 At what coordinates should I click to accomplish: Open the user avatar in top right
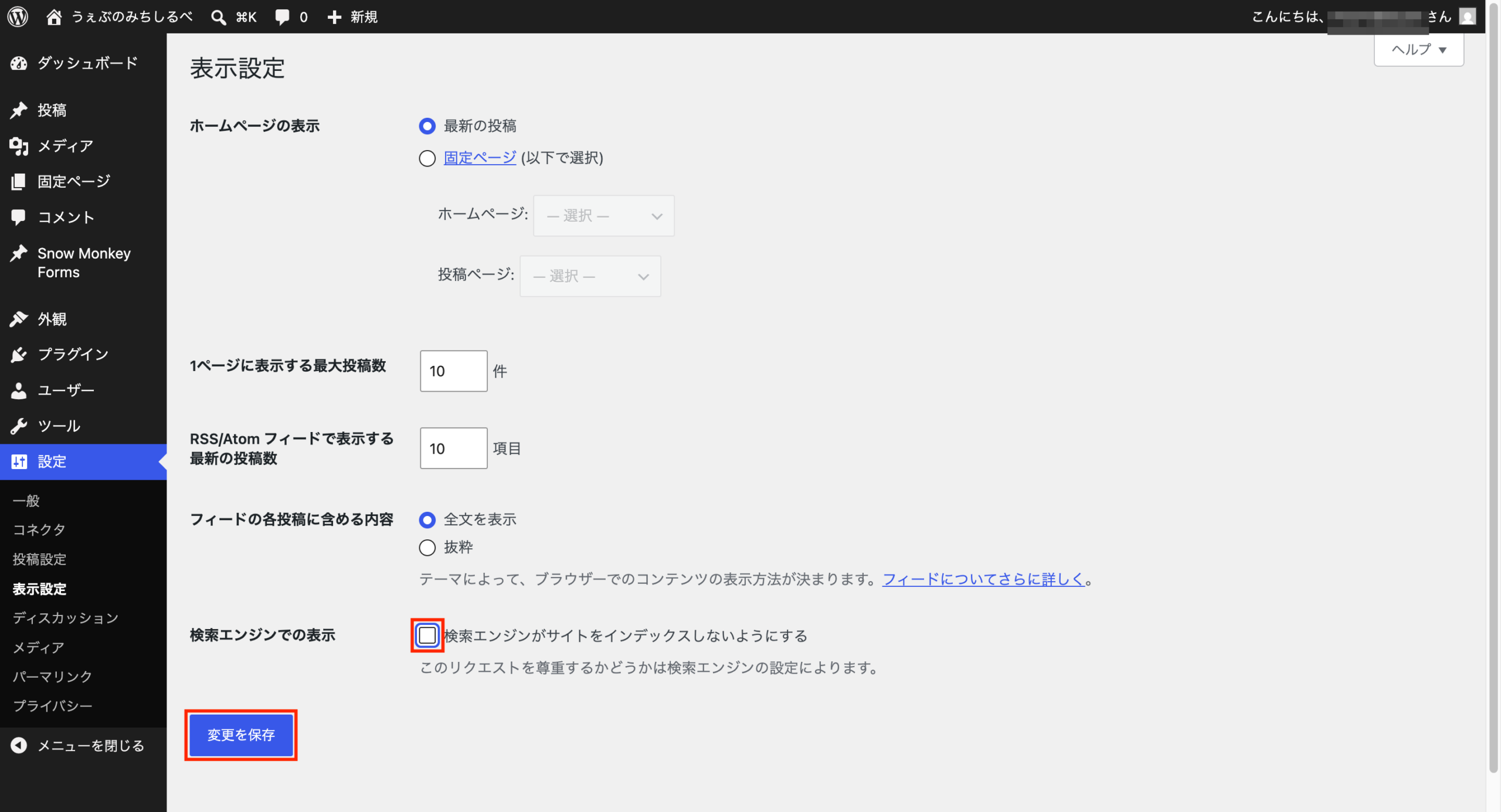click(x=1468, y=16)
